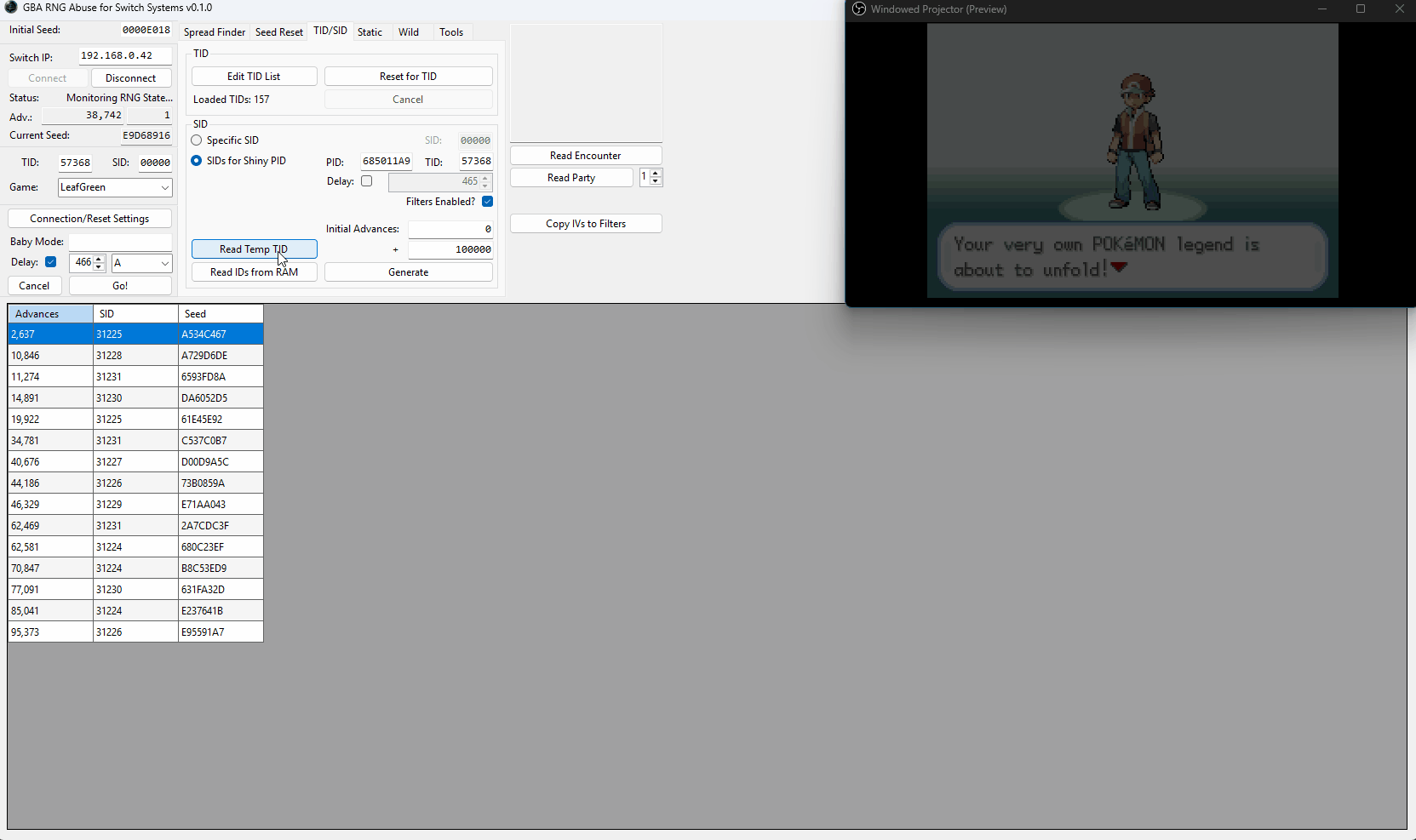Open the Seed Reset tab
This screenshot has height=840, width=1416.
click(x=279, y=32)
